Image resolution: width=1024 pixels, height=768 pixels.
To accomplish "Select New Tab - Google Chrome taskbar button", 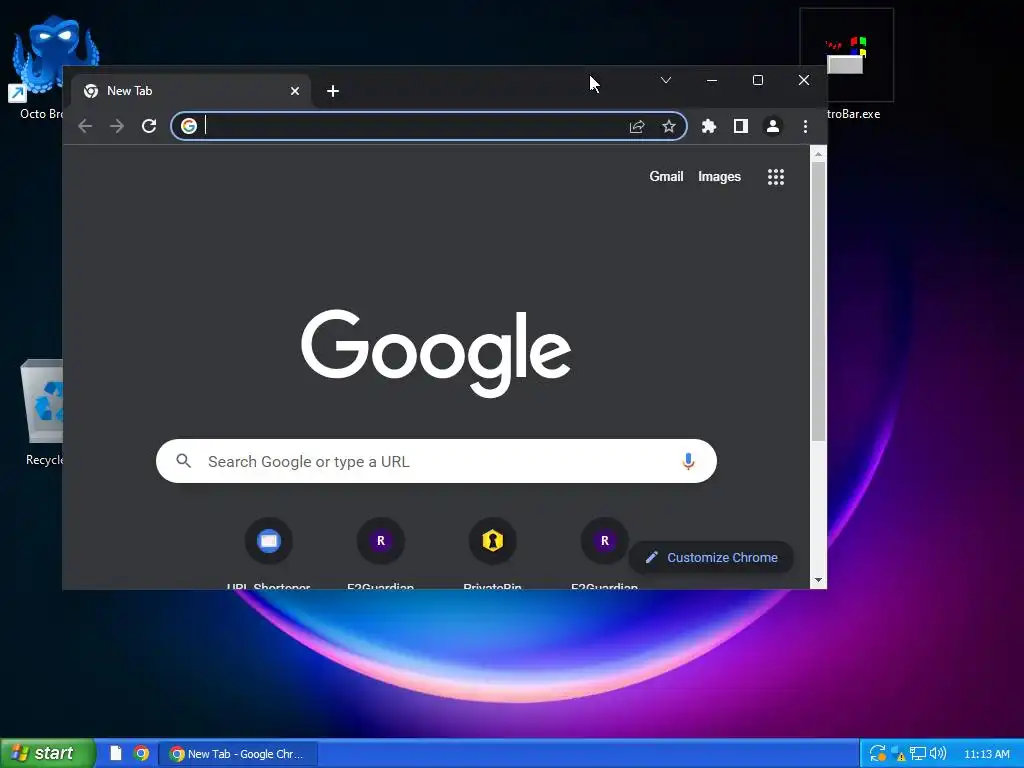I will pyautogui.click(x=239, y=754).
